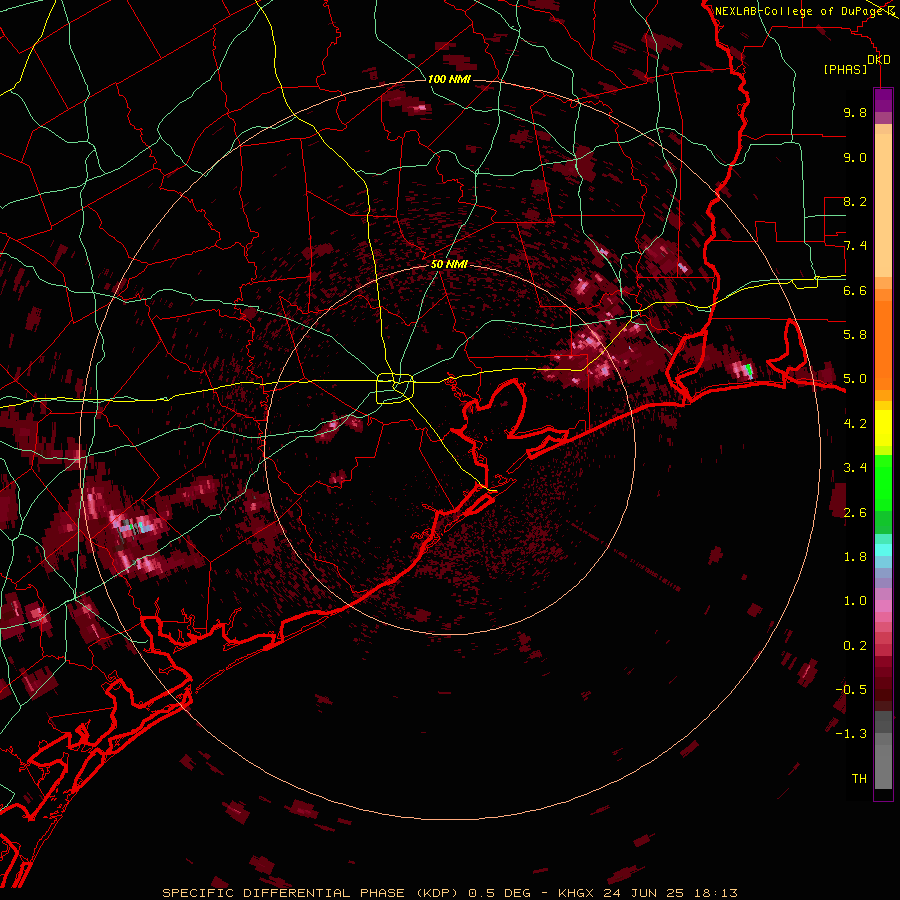
Task: Click the 1.0 value on color scale
Action: coord(855,601)
